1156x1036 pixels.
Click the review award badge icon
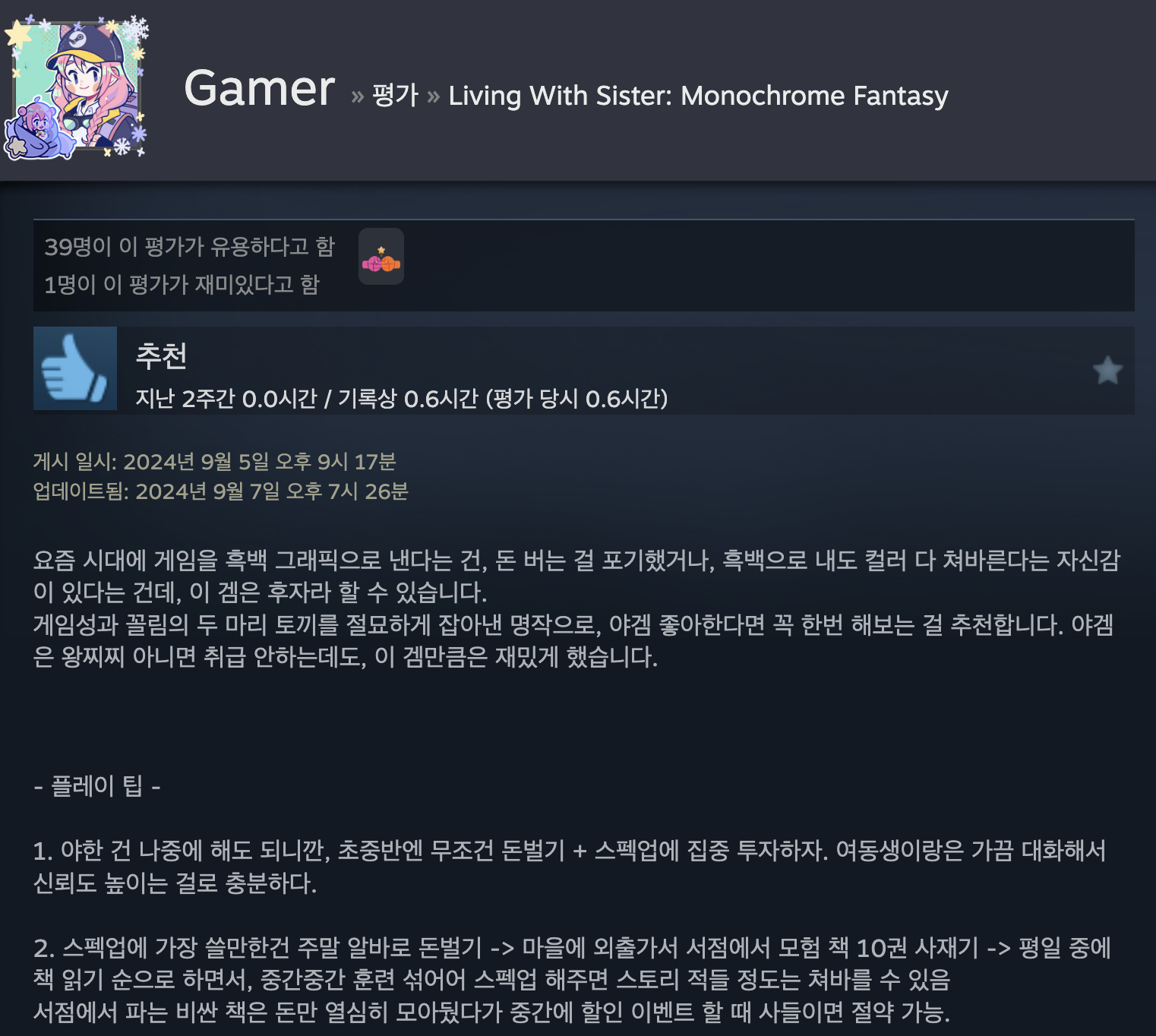pyautogui.click(x=381, y=257)
